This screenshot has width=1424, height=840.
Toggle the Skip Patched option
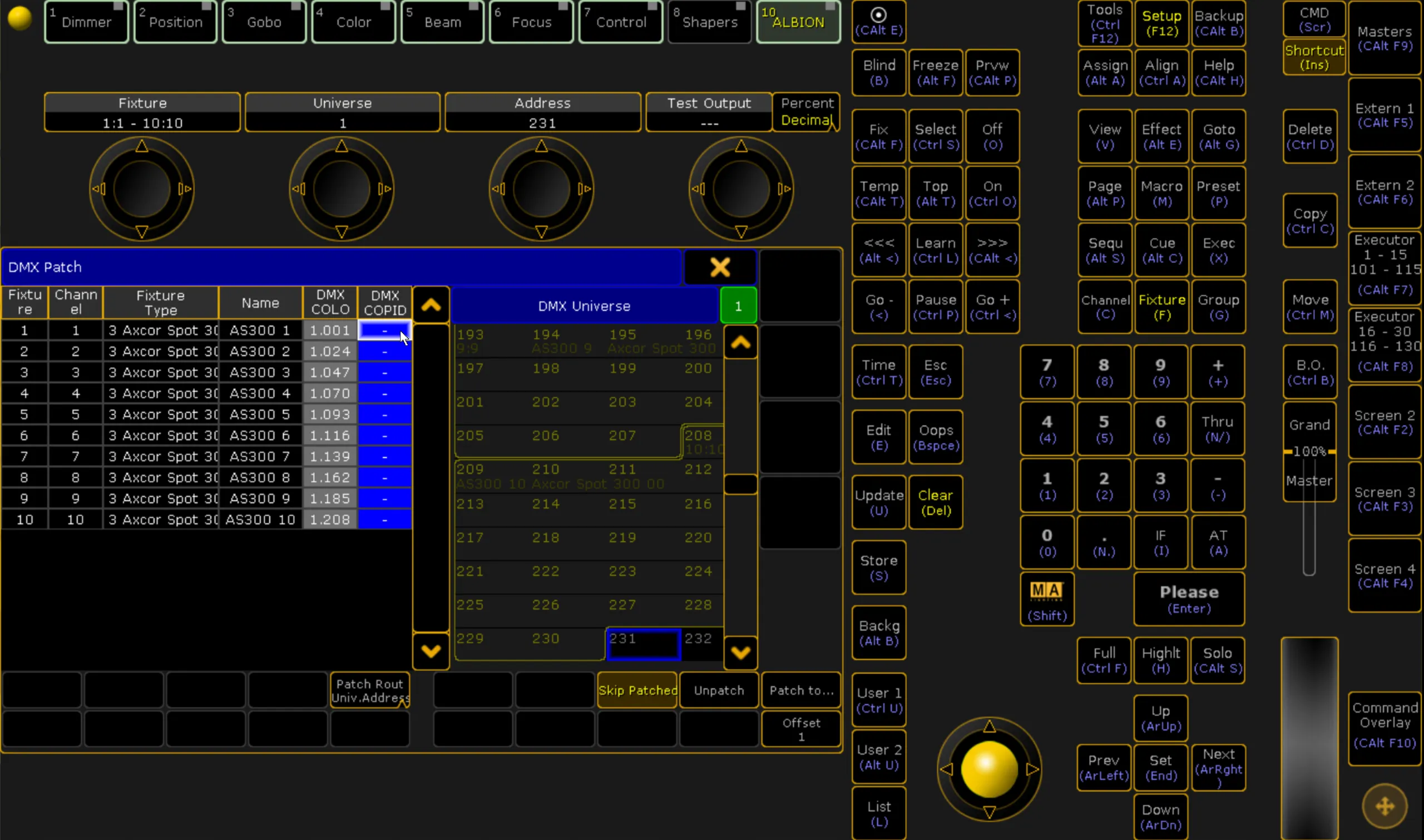[x=637, y=690]
